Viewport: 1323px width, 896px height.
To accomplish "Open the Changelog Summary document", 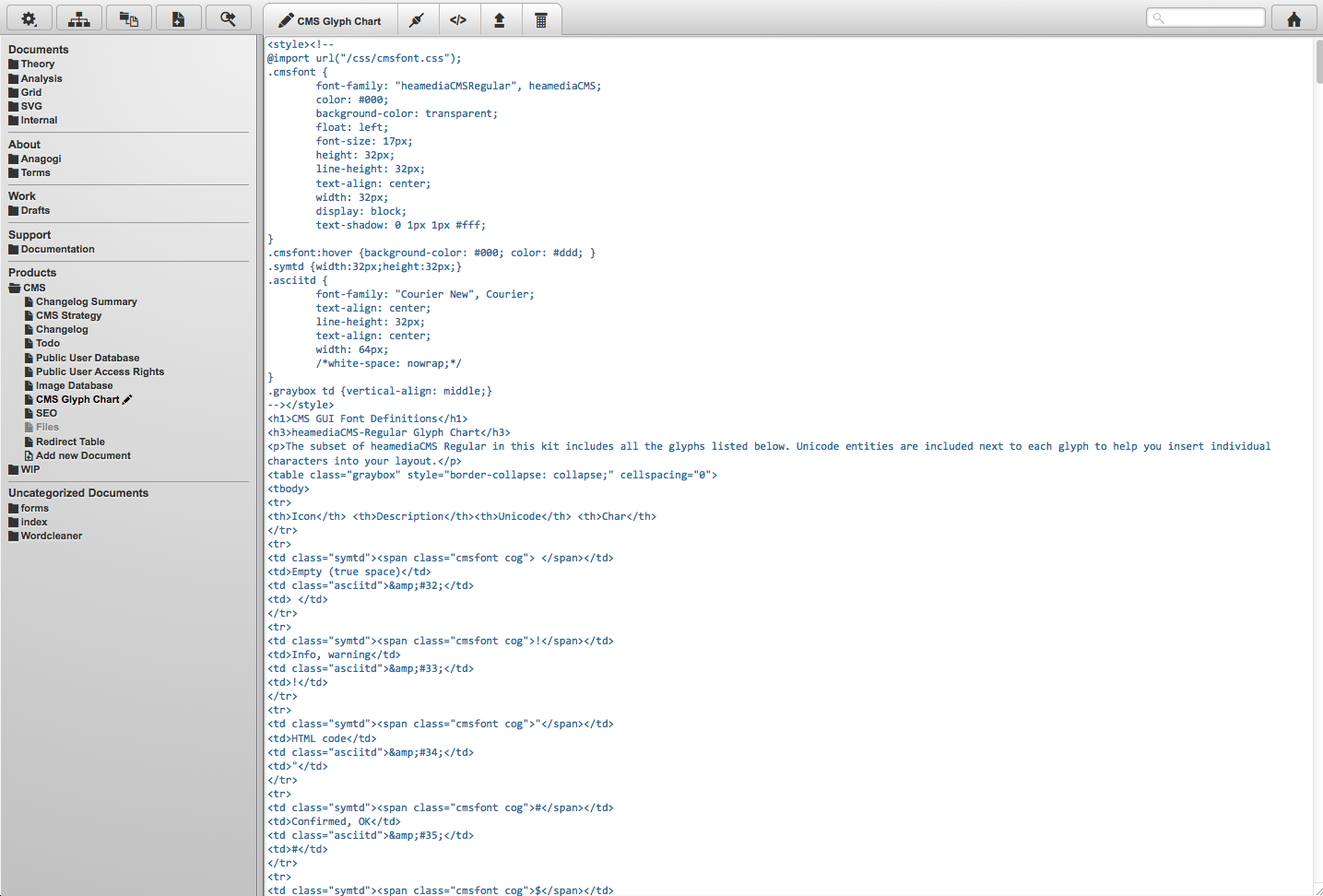I will click(x=80, y=301).
